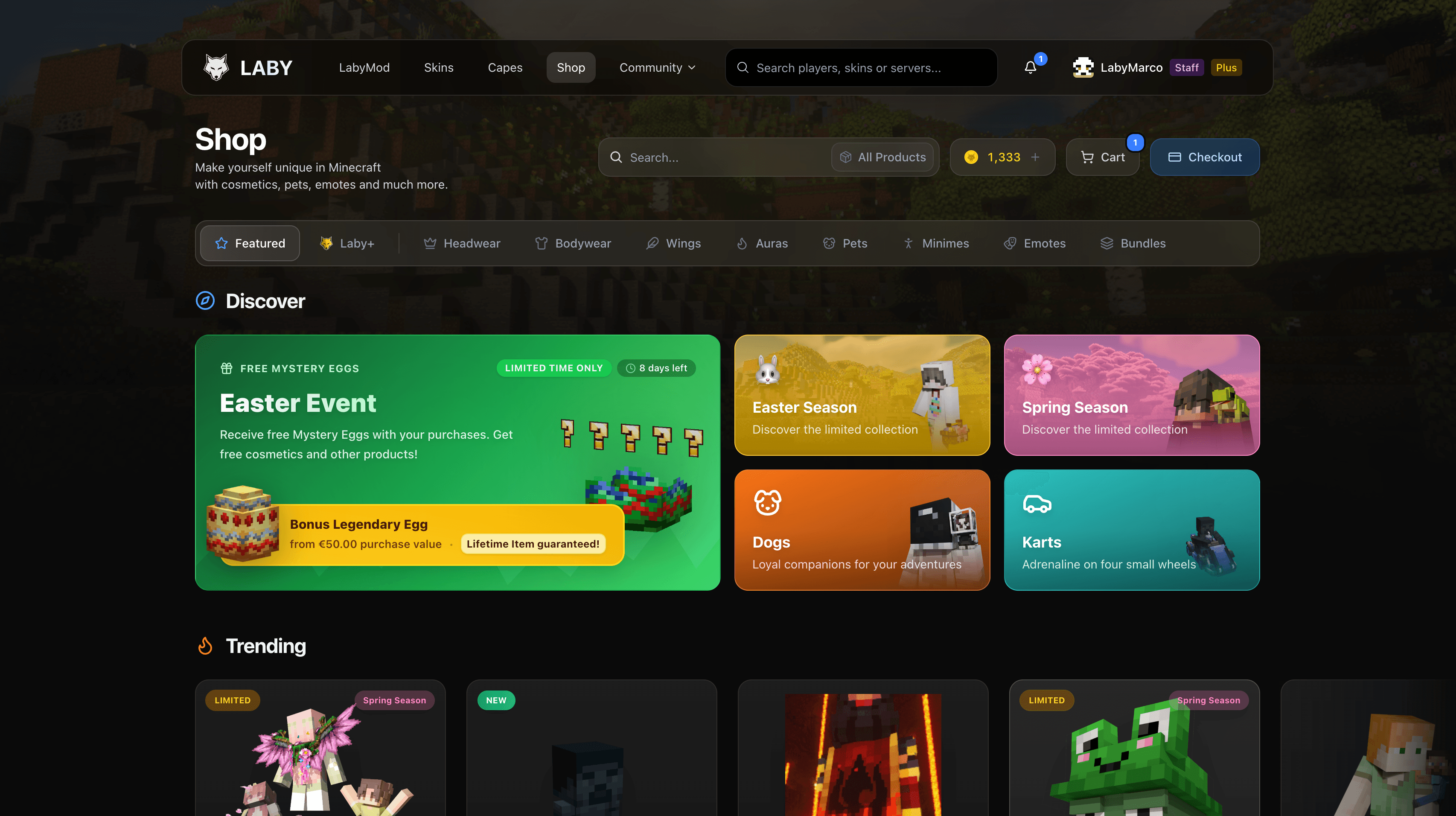Switch to the Minimes tab

click(x=935, y=243)
